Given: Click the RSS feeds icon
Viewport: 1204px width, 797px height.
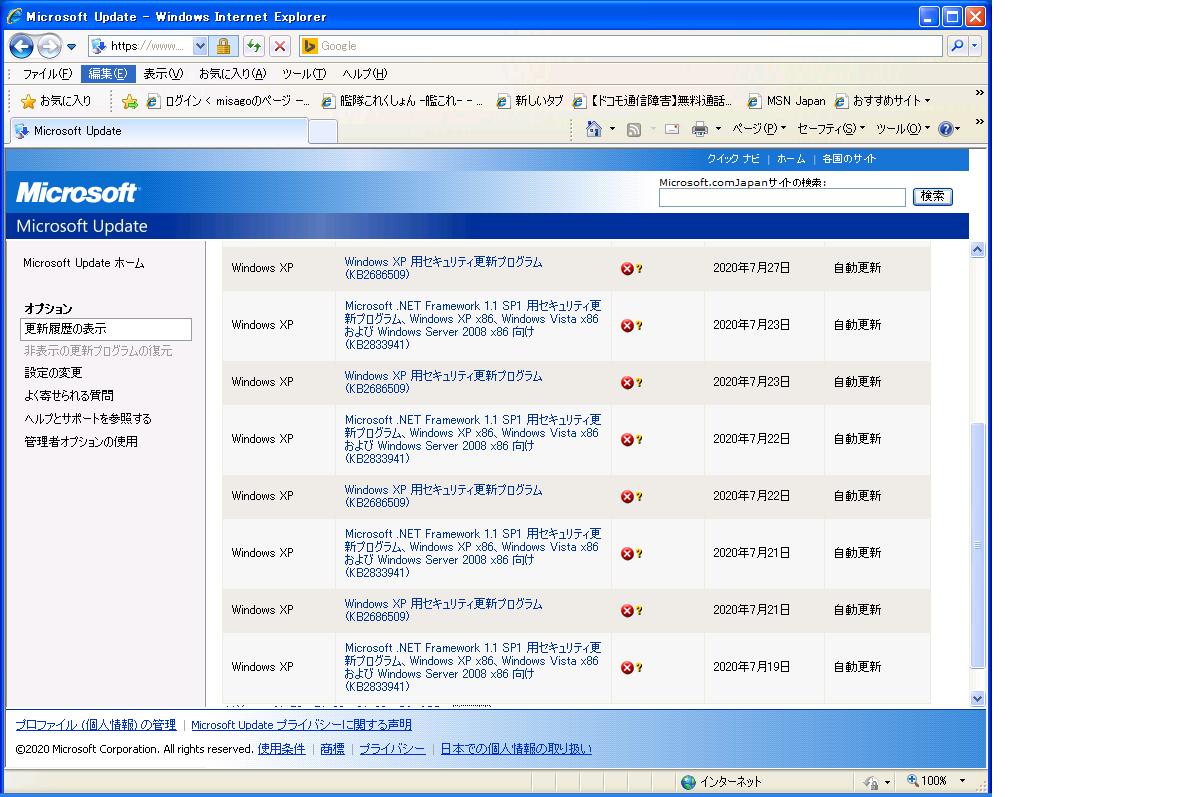Looking at the screenshot, I should coord(633,129).
